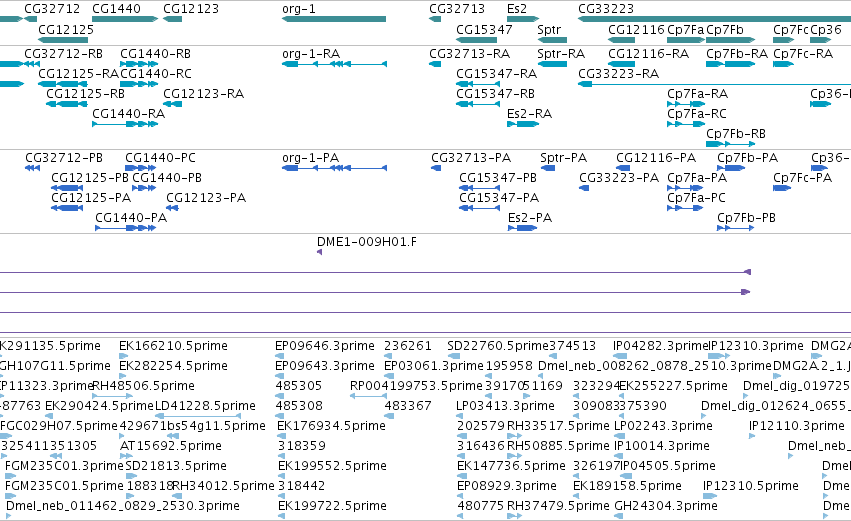Click the CG32713-RA transcript label
The image size is (851, 521).
[469, 54]
